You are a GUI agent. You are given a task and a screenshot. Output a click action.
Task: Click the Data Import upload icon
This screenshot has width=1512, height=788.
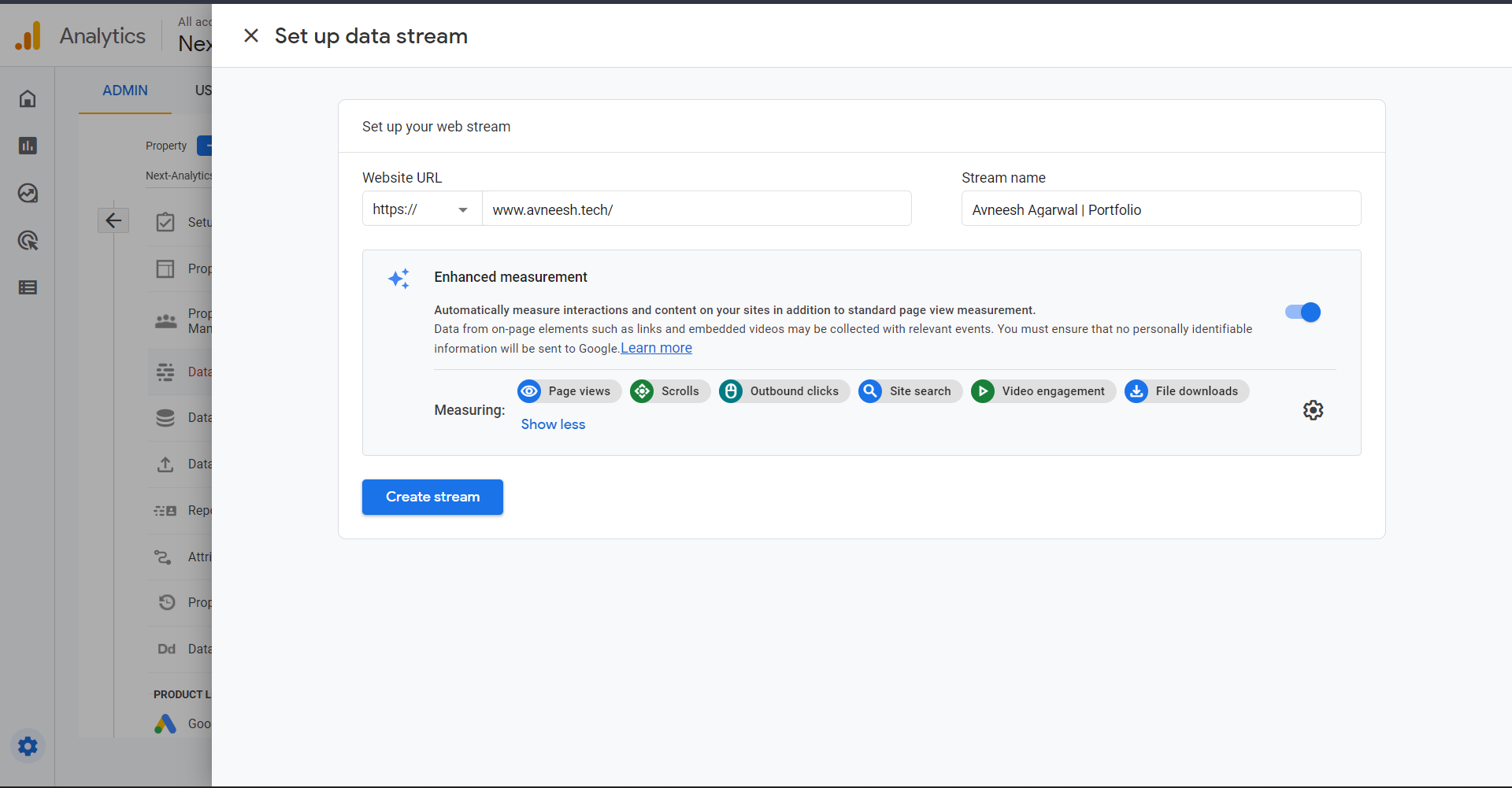click(165, 464)
